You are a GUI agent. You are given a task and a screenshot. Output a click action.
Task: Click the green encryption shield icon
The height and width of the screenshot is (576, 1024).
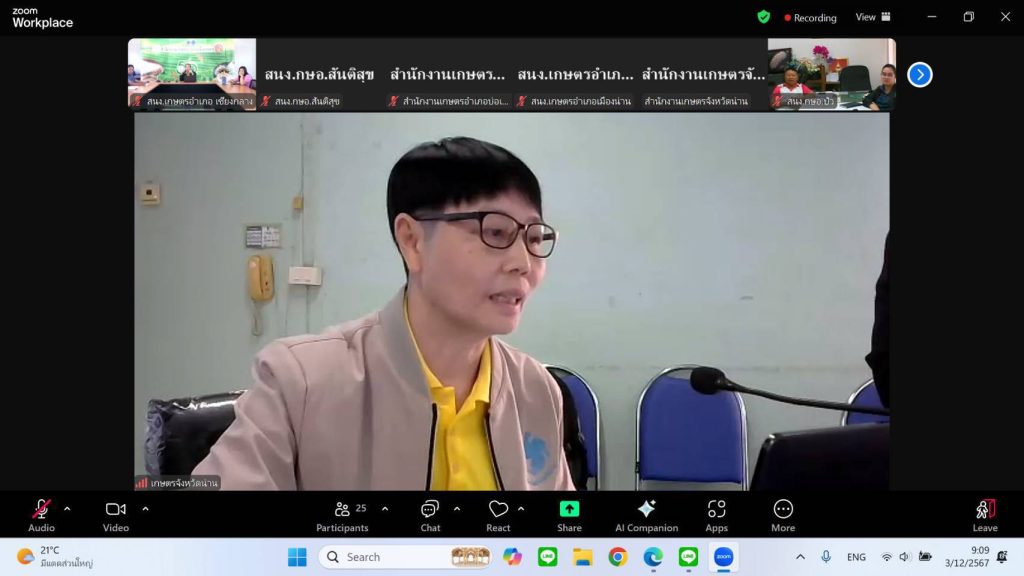pyautogui.click(x=764, y=17)
